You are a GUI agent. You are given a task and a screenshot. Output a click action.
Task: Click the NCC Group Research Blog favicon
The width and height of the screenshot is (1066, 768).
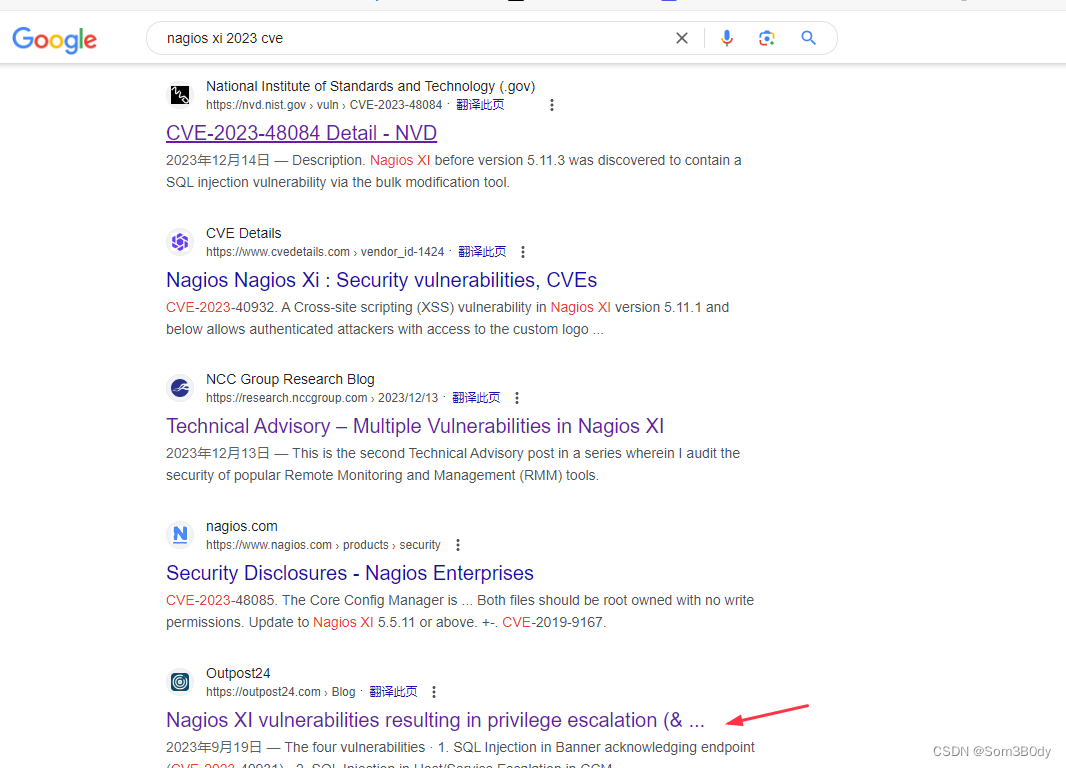[x=180, y=388]
